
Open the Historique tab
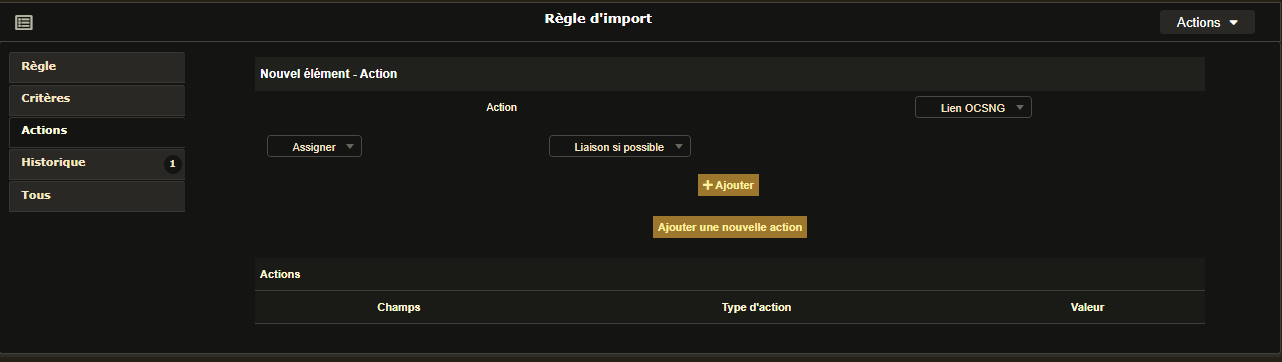pyautogui.click(x=97, y=163)
